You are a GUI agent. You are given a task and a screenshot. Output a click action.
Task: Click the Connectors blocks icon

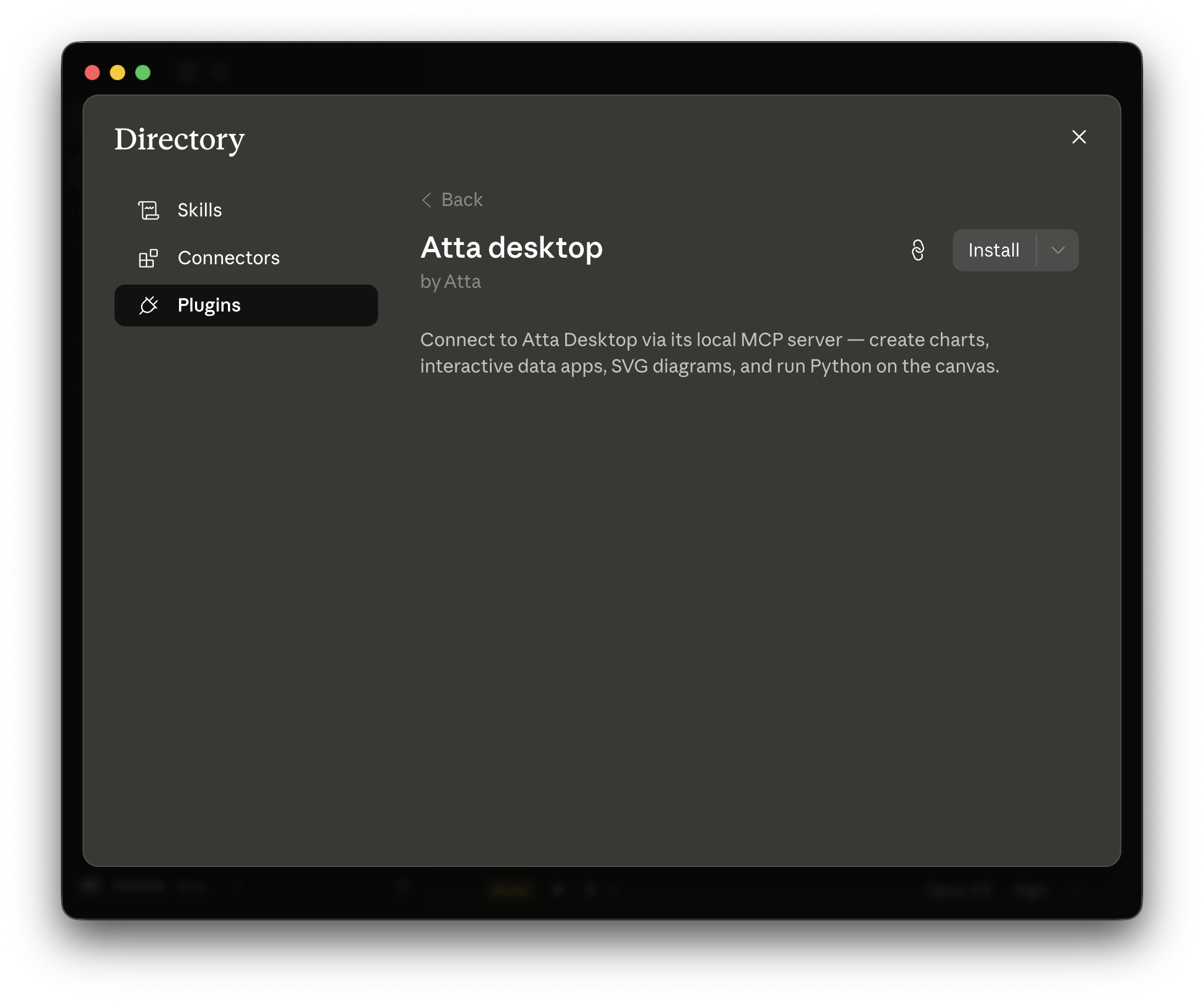click(x=148, y=259)
